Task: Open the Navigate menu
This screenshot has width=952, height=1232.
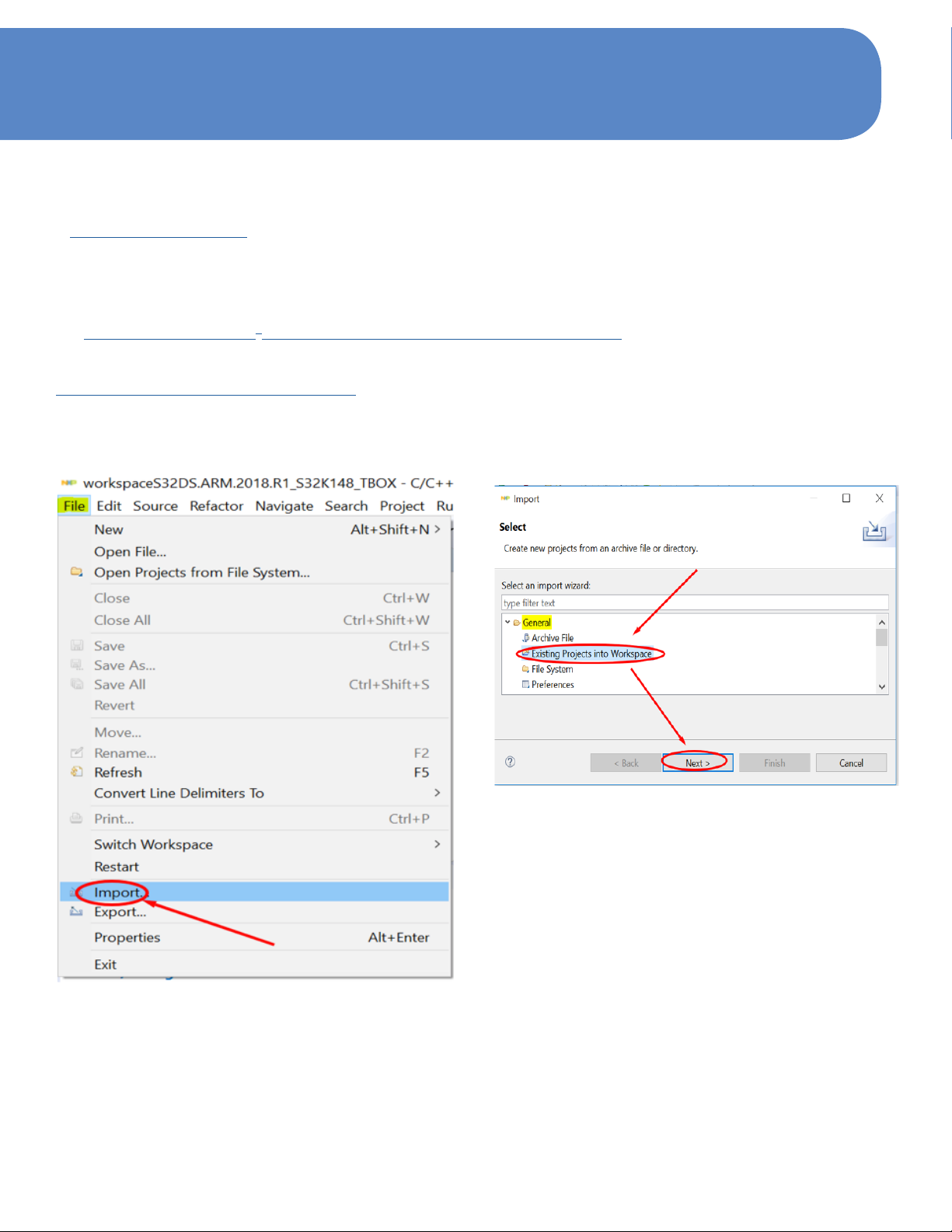Action: [284, 506]
